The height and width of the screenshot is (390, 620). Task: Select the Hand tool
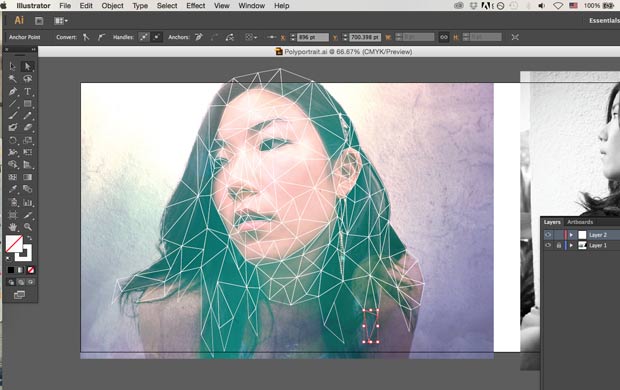click(x=13, y=227)
